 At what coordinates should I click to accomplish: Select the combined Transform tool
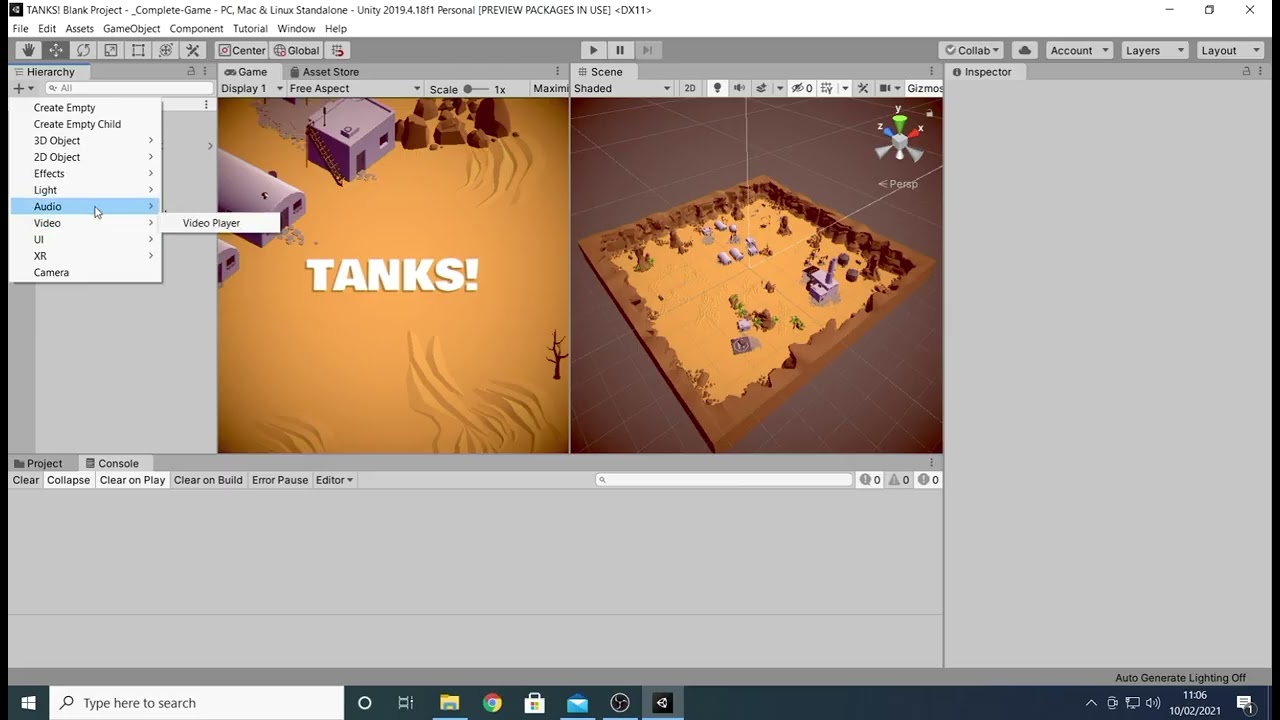point(166,50)
